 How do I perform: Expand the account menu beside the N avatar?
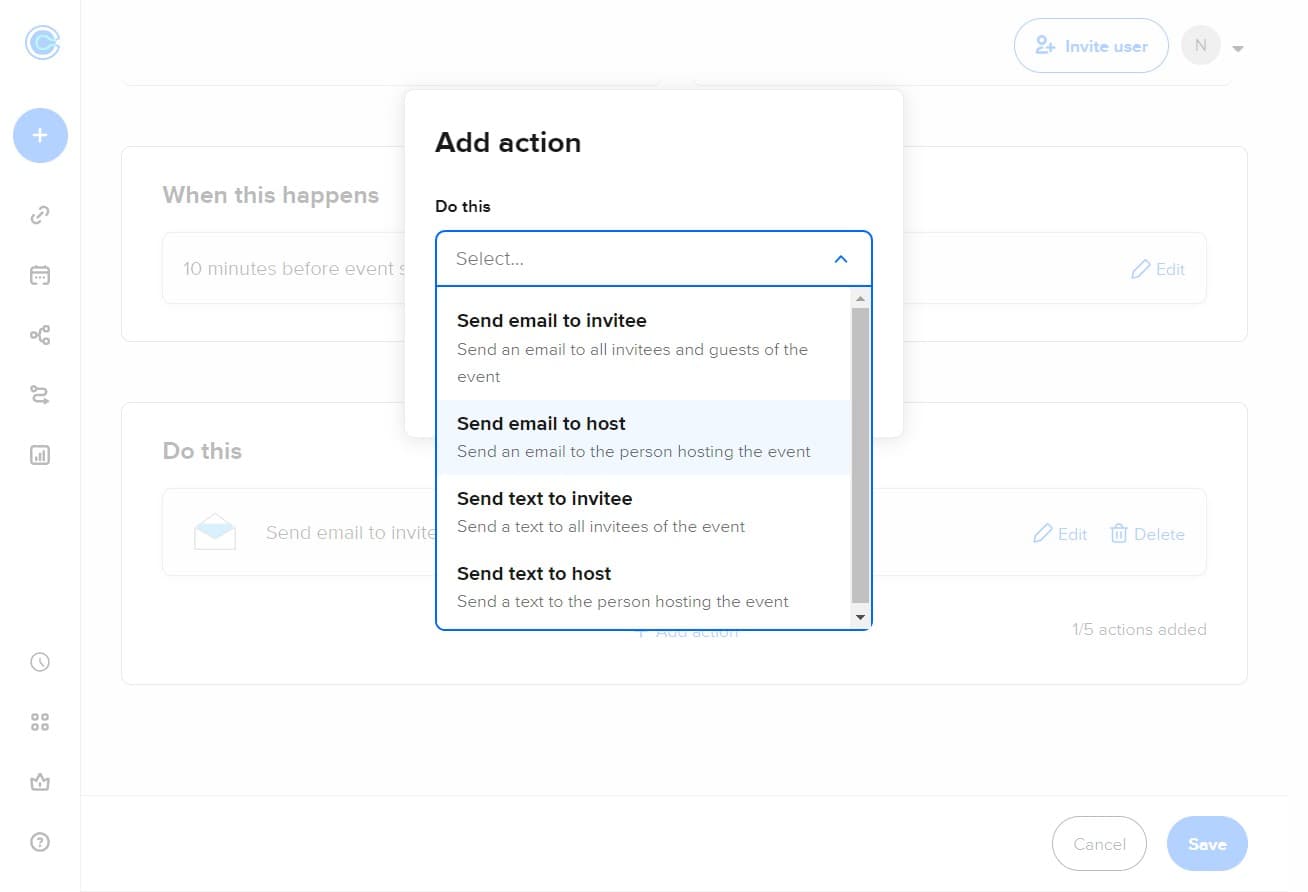[x=1238, y=46]
